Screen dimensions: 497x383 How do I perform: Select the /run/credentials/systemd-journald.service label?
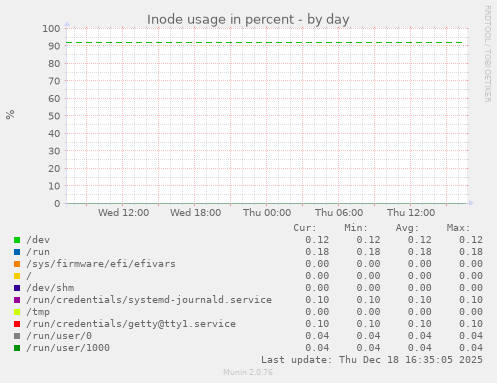149,300
